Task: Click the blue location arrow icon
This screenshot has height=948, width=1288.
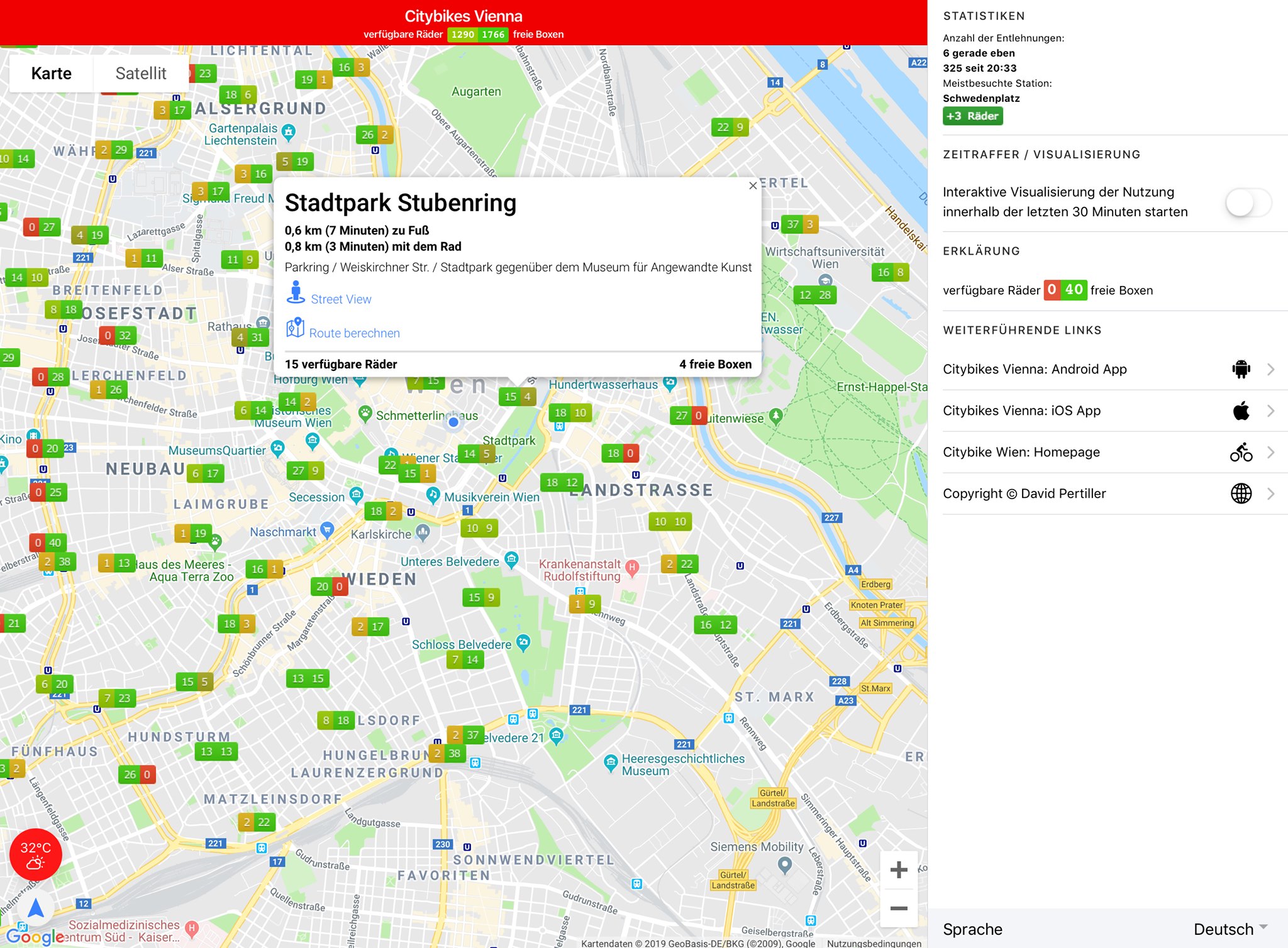Action: [36, 908]
